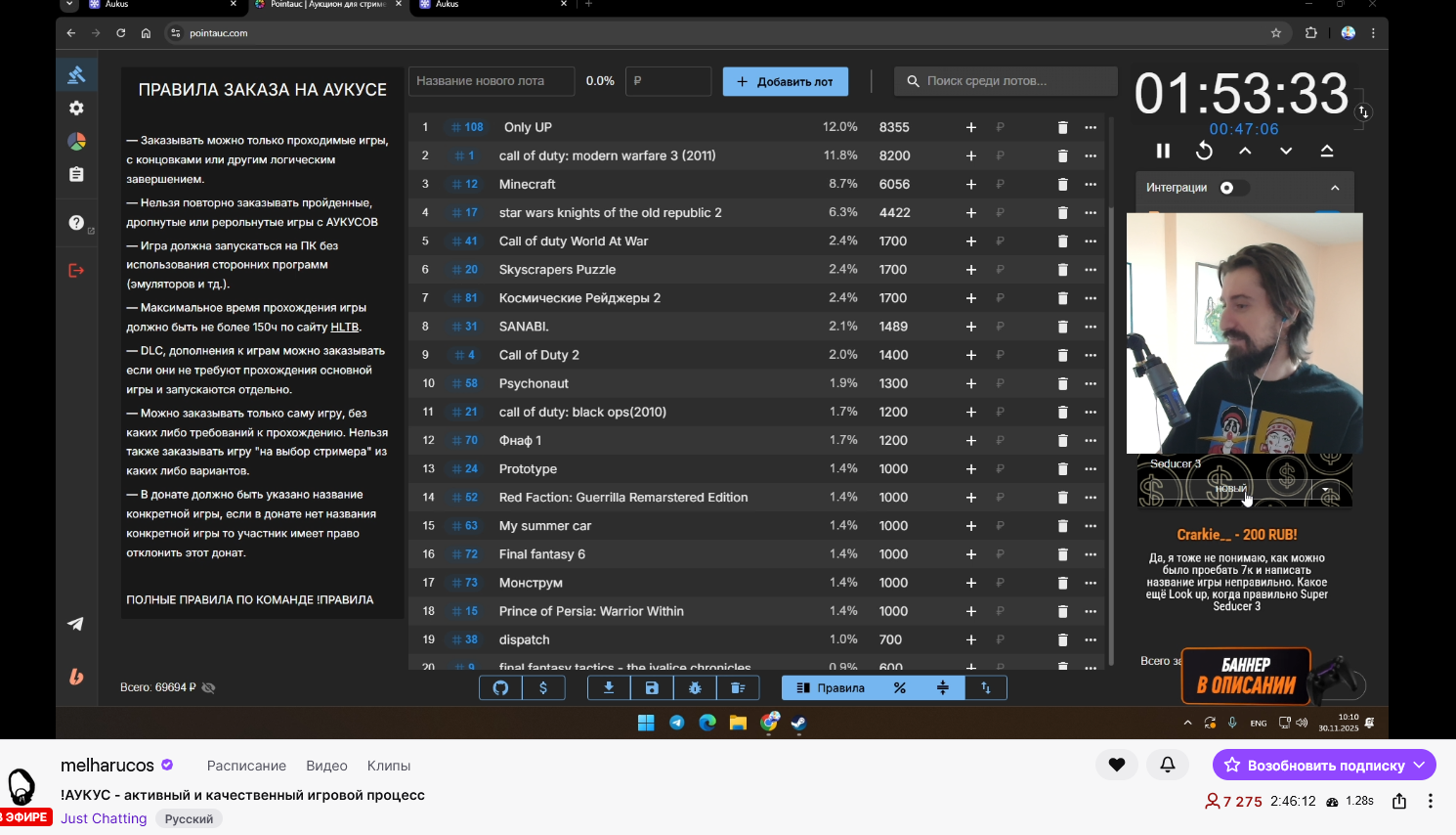Open the wheel of fortune sidebar icon
Screen dimensions: 1456x835
point(76,142)
